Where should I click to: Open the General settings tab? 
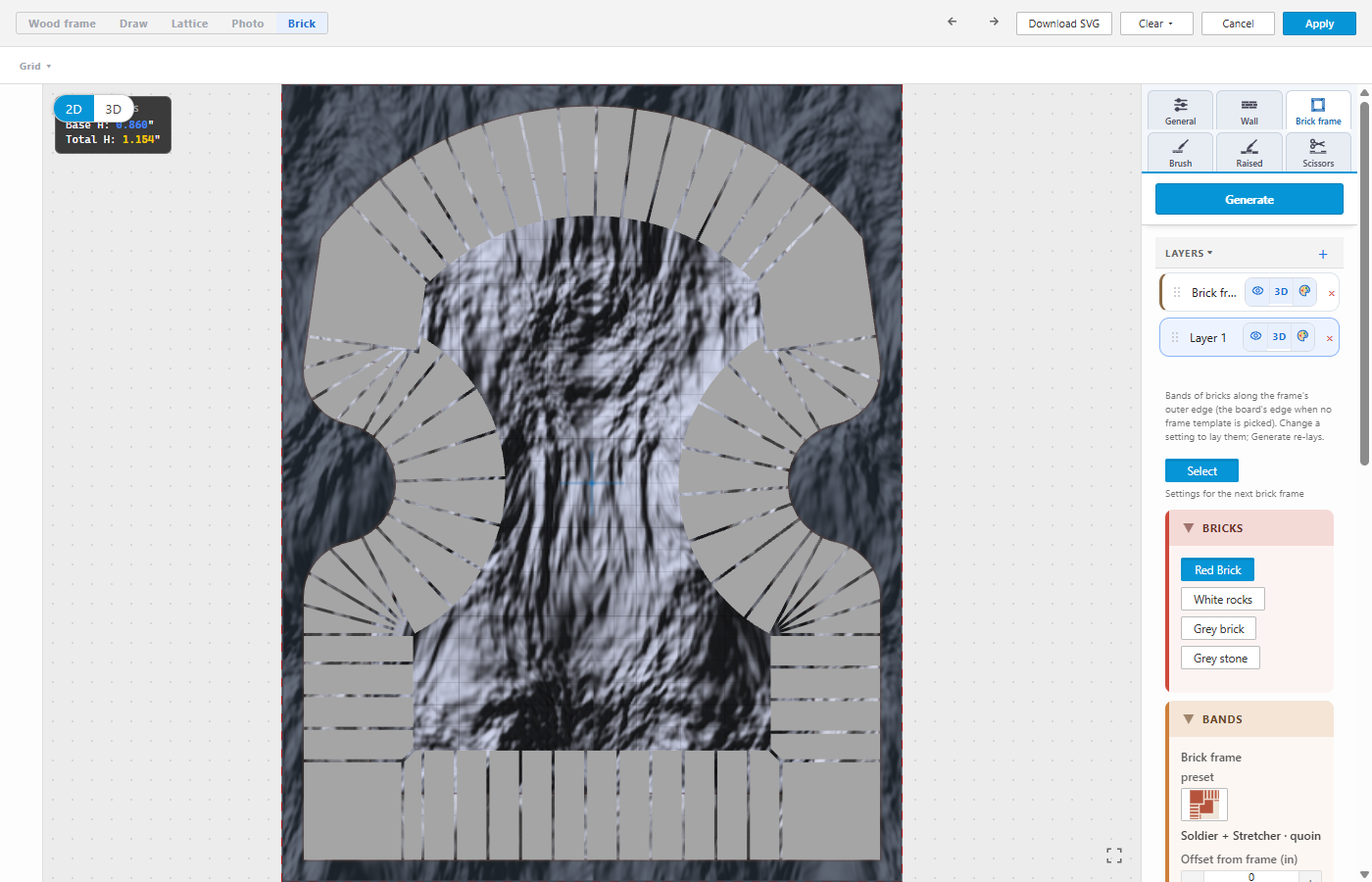[1180, 111]
